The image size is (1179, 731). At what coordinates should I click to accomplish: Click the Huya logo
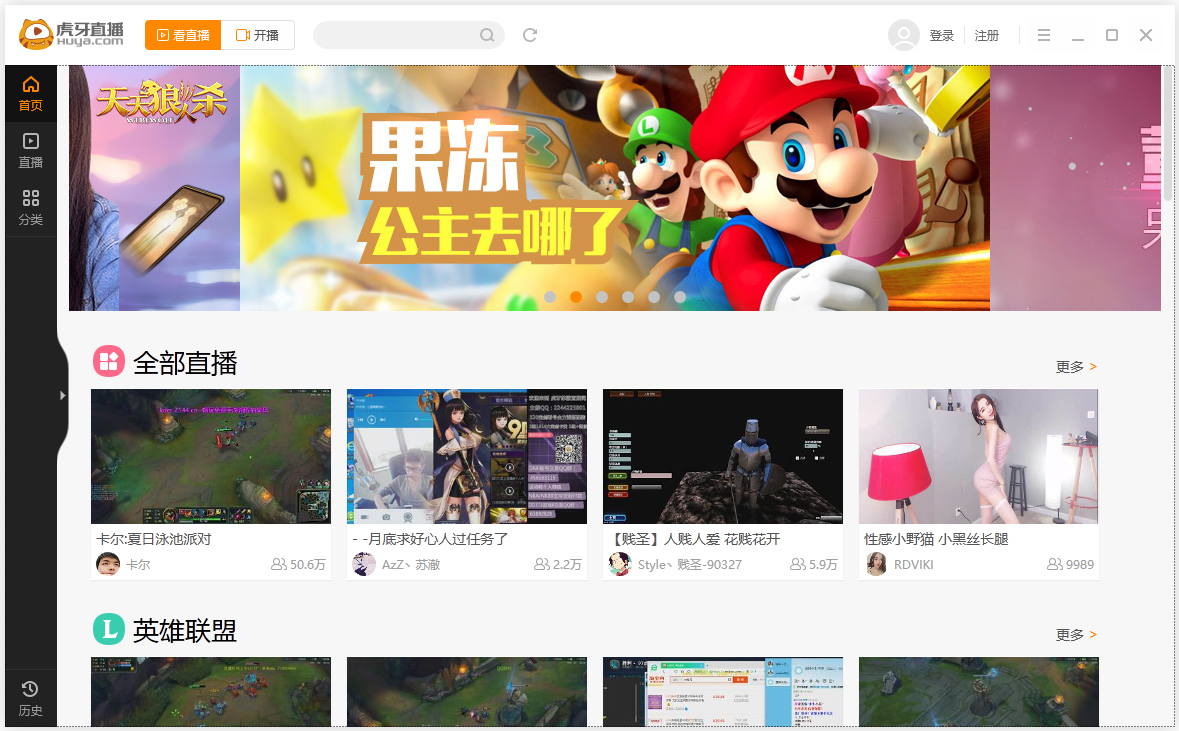pos(71,34)
